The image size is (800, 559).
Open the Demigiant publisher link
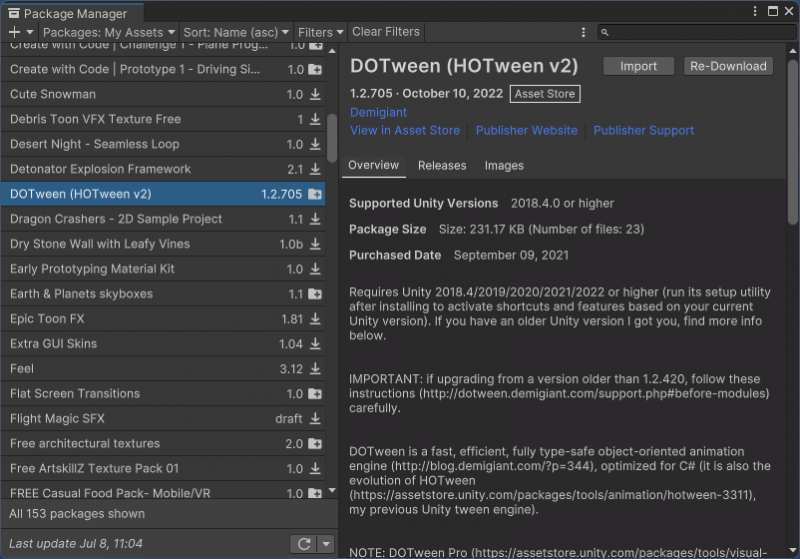point(379,112)
